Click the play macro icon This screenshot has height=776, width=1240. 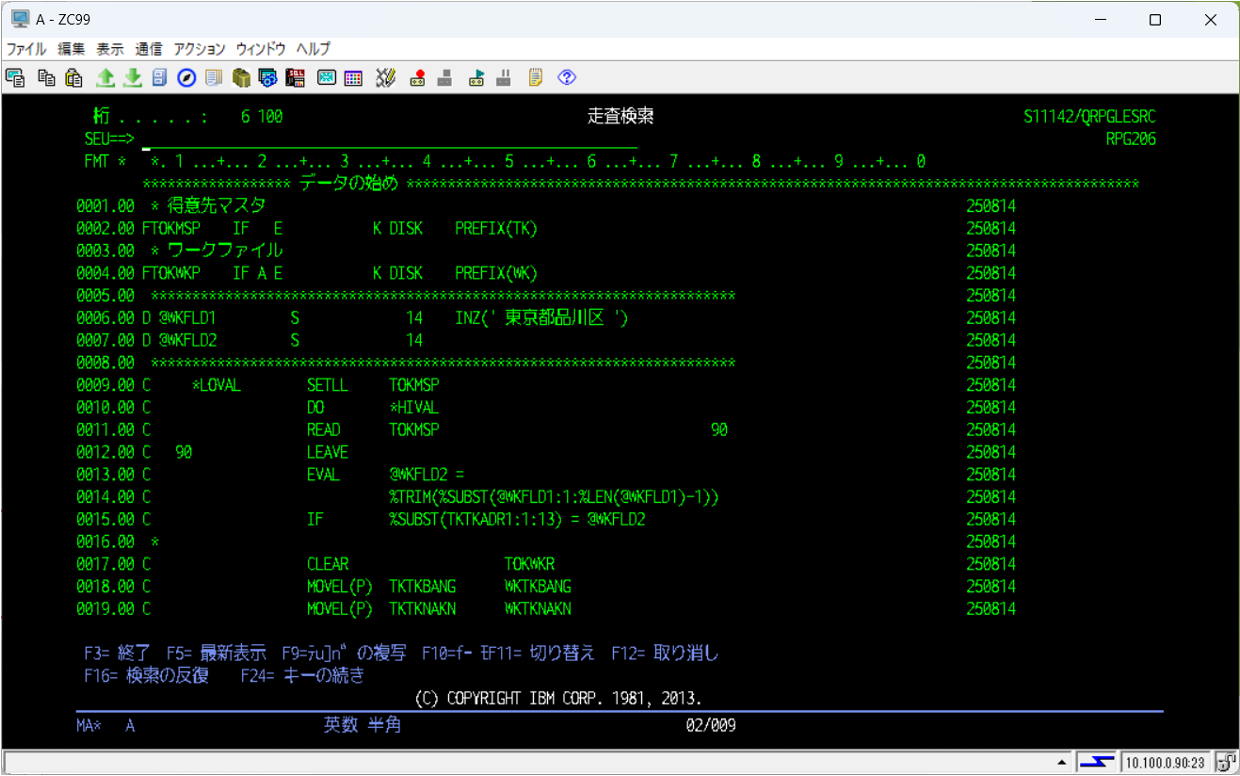coord(477,77)
